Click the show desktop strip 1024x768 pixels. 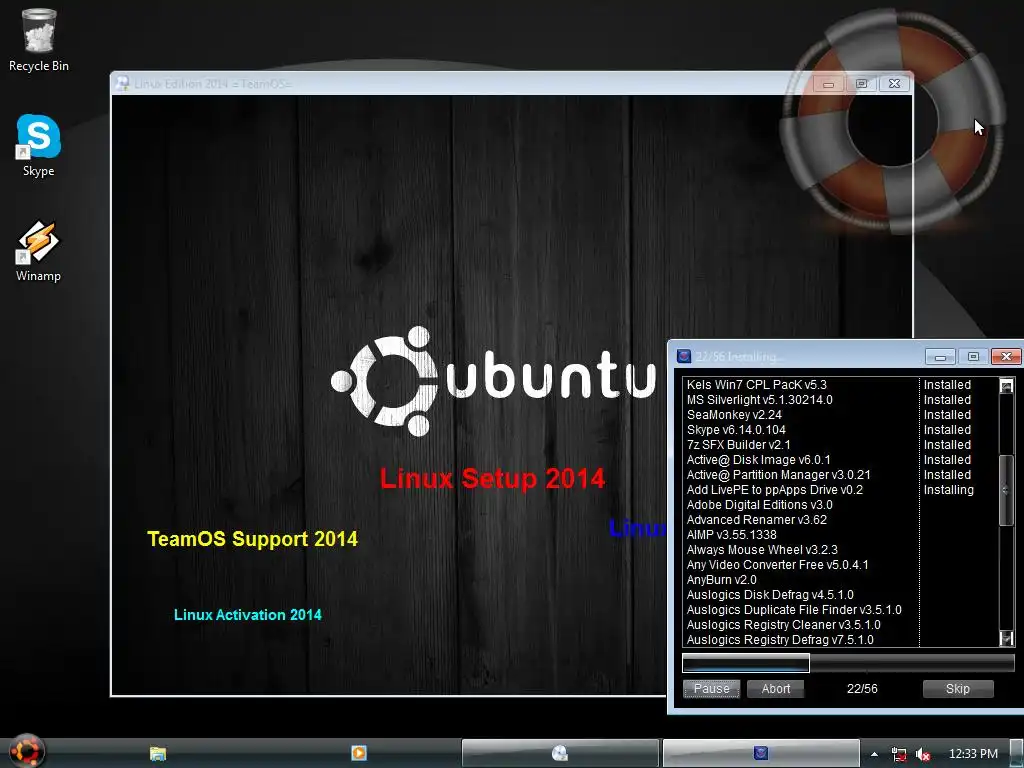tap(1017, 753)
